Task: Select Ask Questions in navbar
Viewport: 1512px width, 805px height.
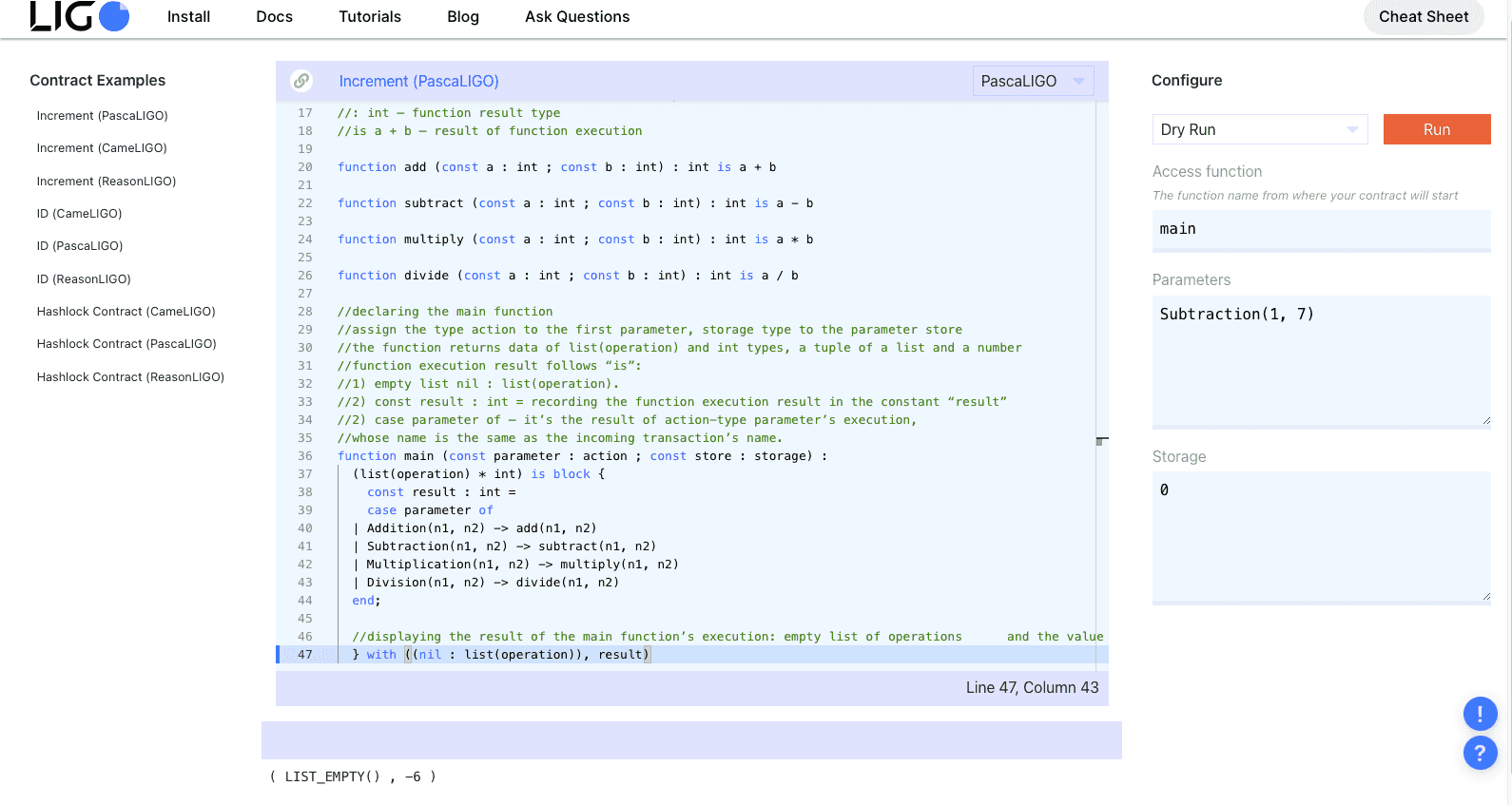Action: [577, 17]
